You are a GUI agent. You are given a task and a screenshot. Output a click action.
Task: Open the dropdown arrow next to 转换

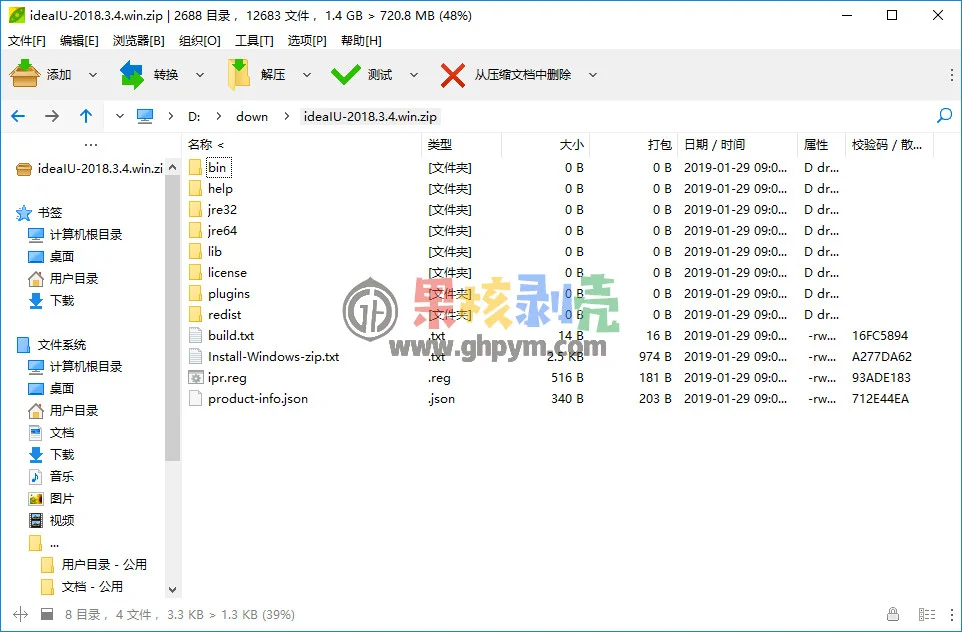pyautogui.click(x=200, y=75)
